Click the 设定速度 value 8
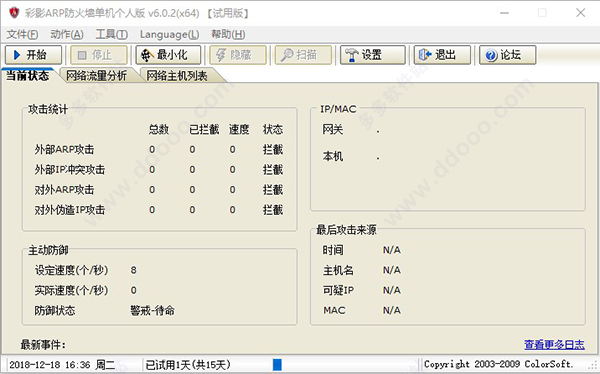This screenshot has height=374, width=600. 133,270
